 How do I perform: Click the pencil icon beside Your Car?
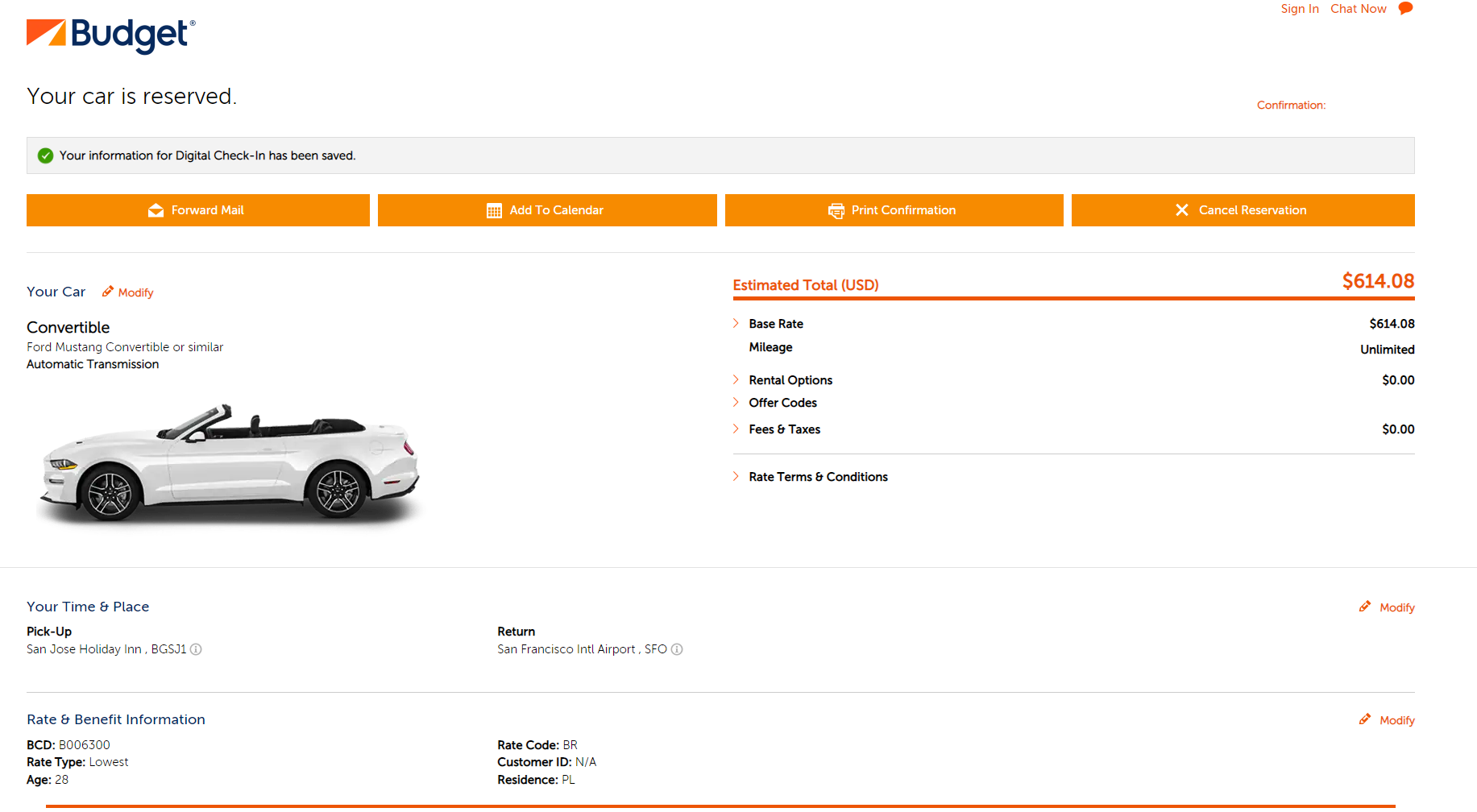click(107, 292)
